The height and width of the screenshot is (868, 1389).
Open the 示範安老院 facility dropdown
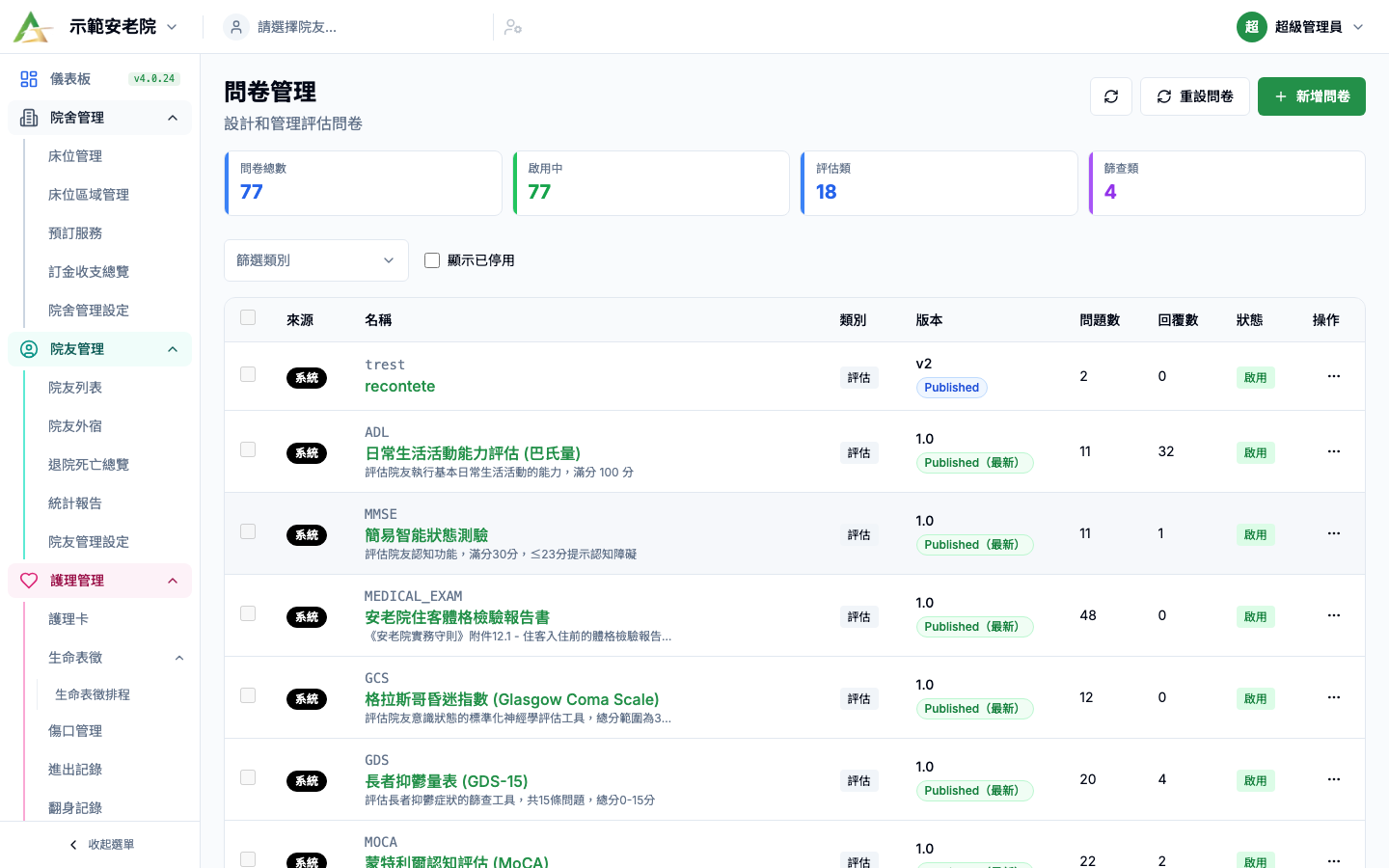[x=123, y=27]
